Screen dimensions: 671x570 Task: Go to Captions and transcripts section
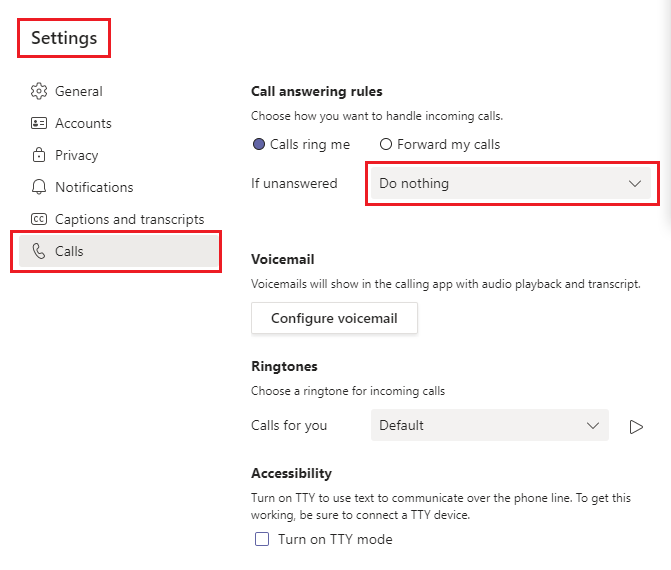point(129,219)
